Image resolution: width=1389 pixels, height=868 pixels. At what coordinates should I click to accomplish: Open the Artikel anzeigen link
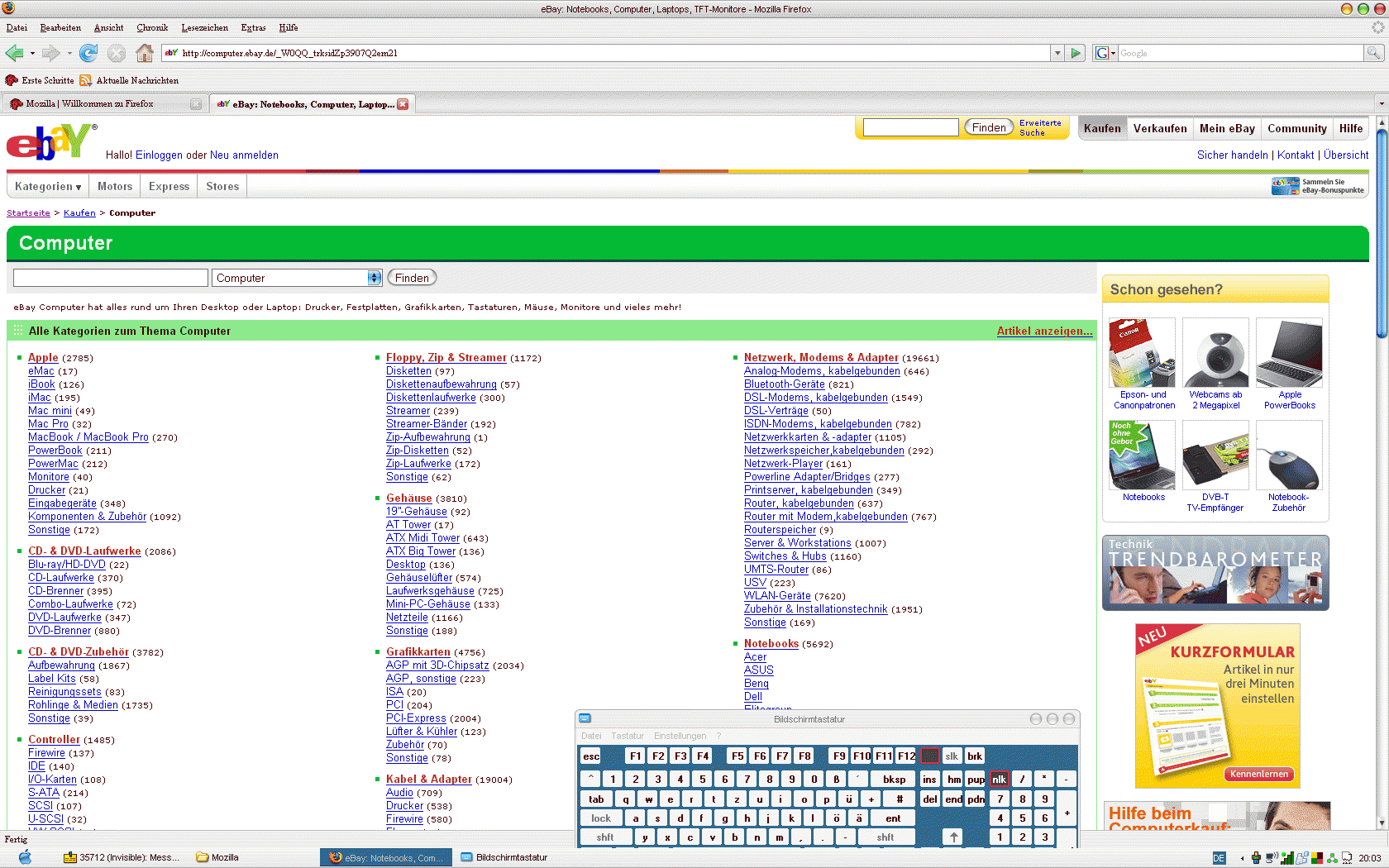1045,331
